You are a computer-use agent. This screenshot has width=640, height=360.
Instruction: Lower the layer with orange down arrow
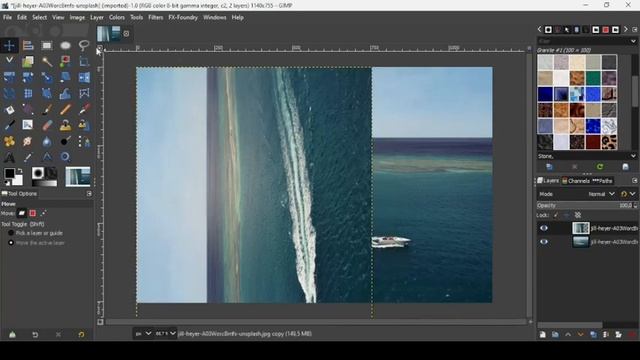pyautogui.click(x=580, y=334)
